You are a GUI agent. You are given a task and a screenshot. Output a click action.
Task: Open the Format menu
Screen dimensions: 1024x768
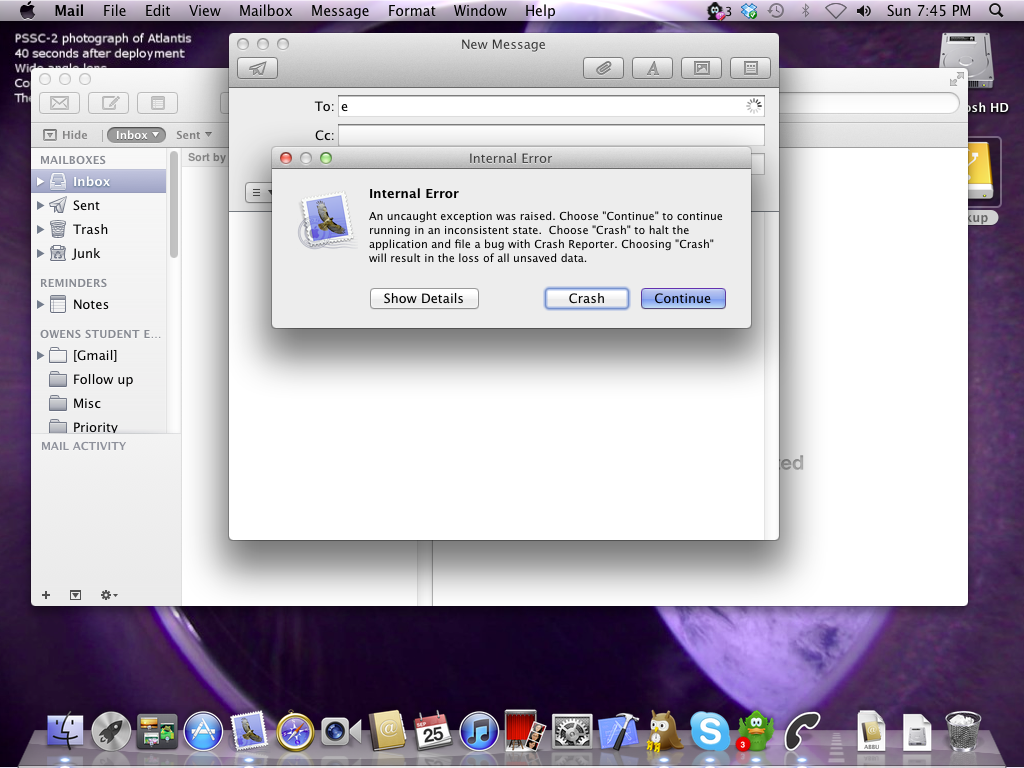click(x=411, y=10)
